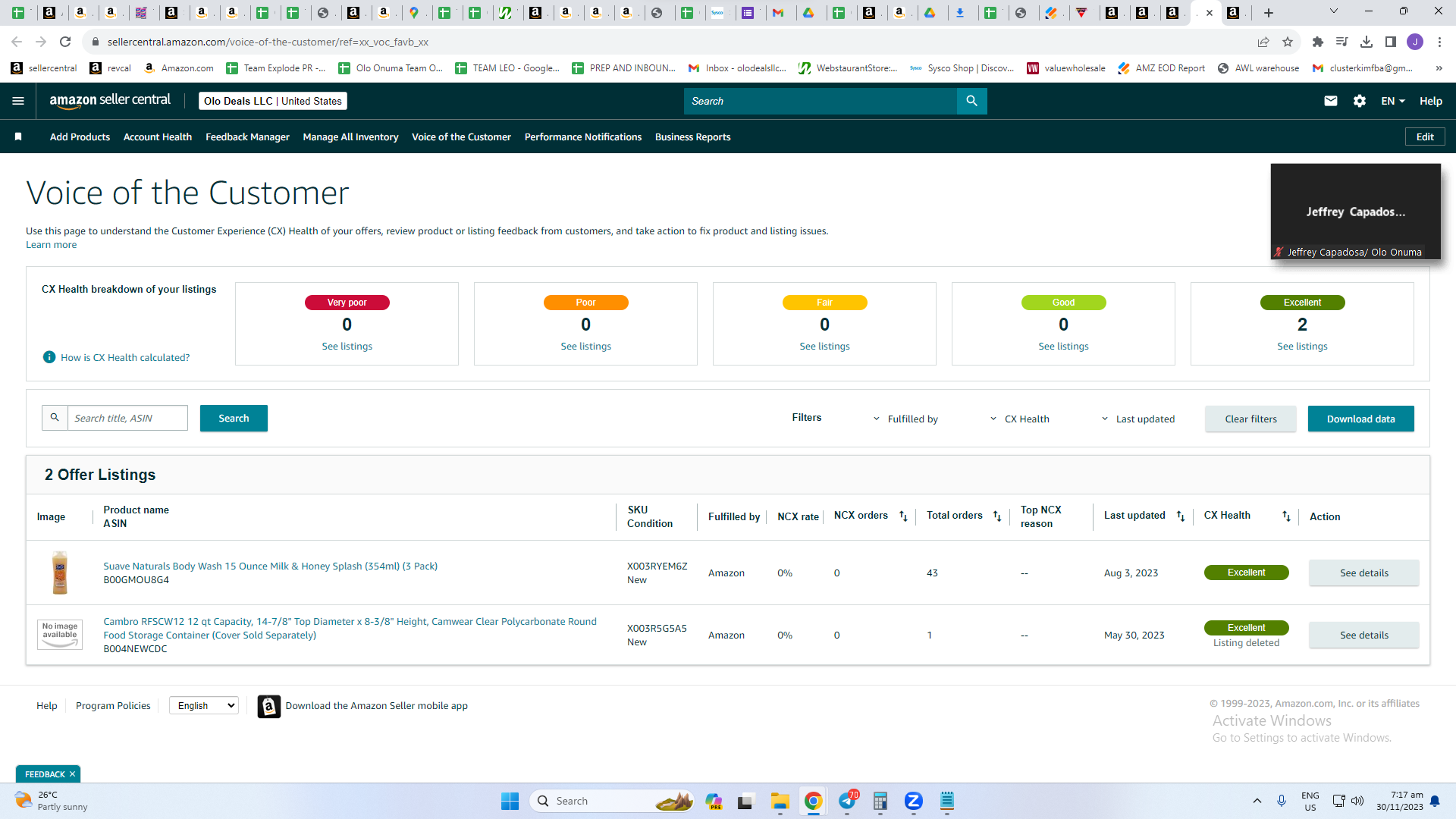Click the Amazon Seller Central logo
1456x819 pixels.
110,101
